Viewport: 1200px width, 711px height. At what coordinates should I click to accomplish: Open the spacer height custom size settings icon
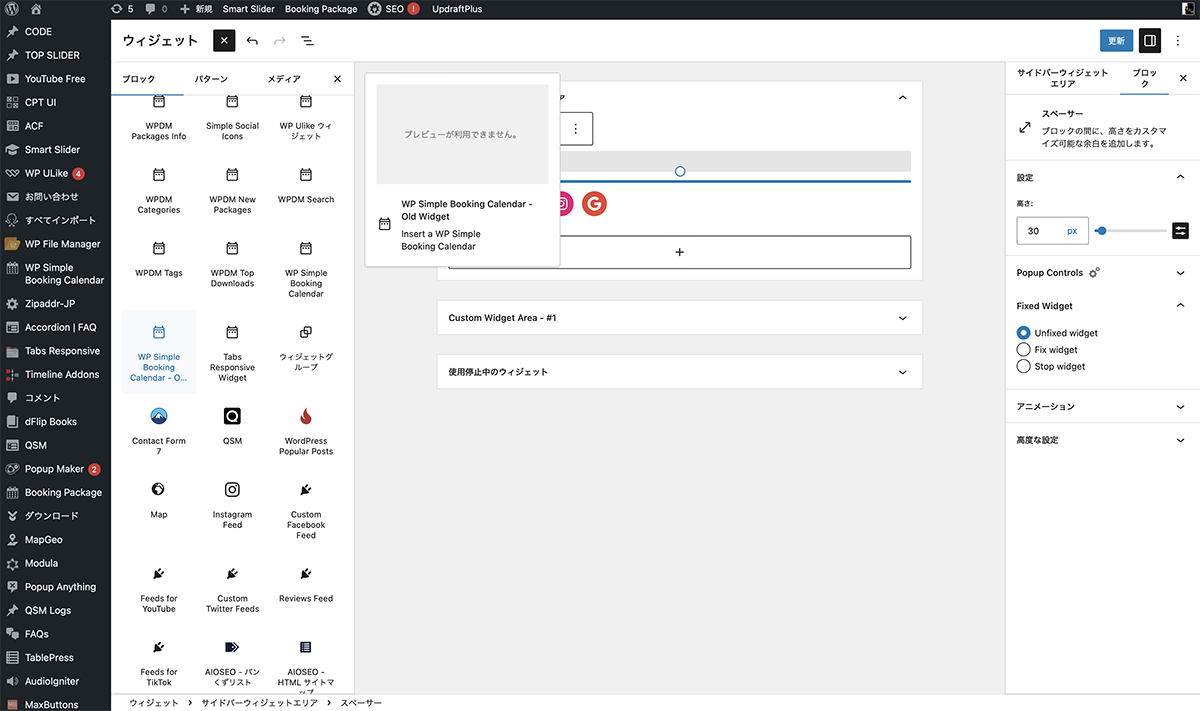(1181, 231)
